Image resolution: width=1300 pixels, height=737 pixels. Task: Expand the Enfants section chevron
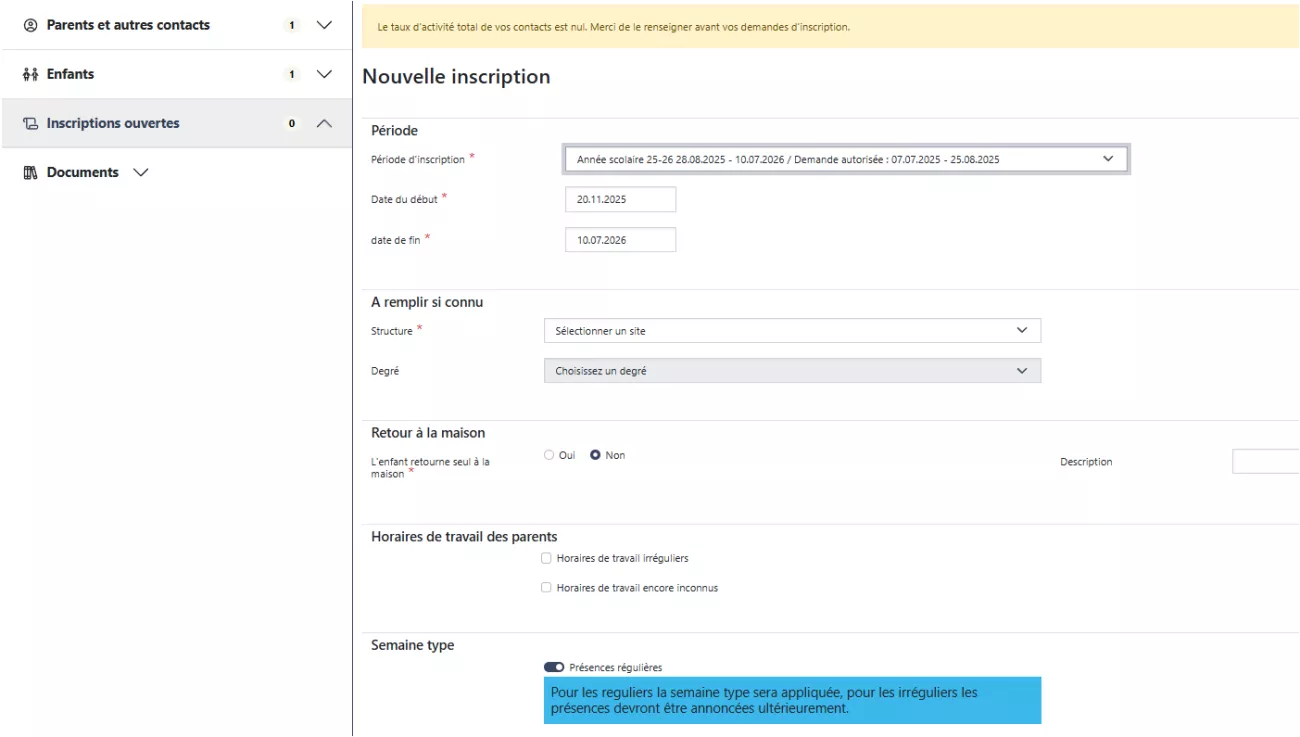[323, 74]
